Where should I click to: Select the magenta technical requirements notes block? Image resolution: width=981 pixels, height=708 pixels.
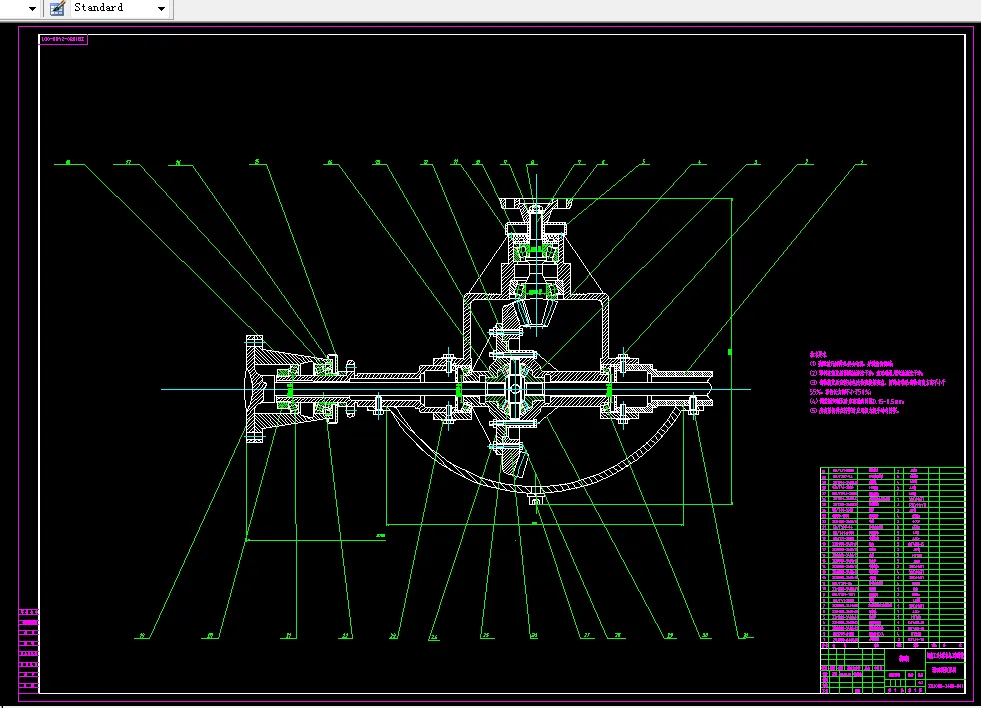tap(877, 382)
